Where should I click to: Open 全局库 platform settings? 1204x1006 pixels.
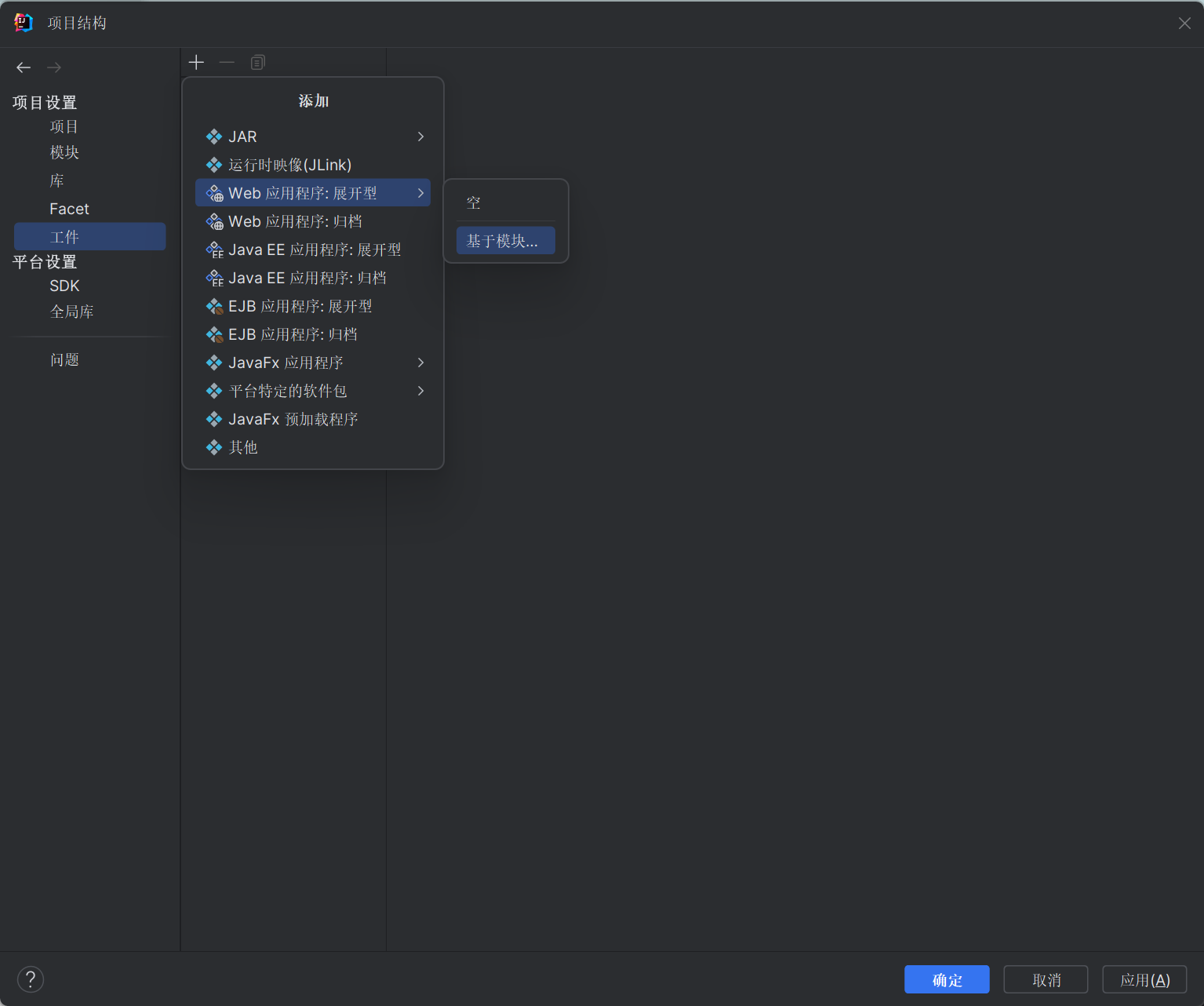click(71, 312)
